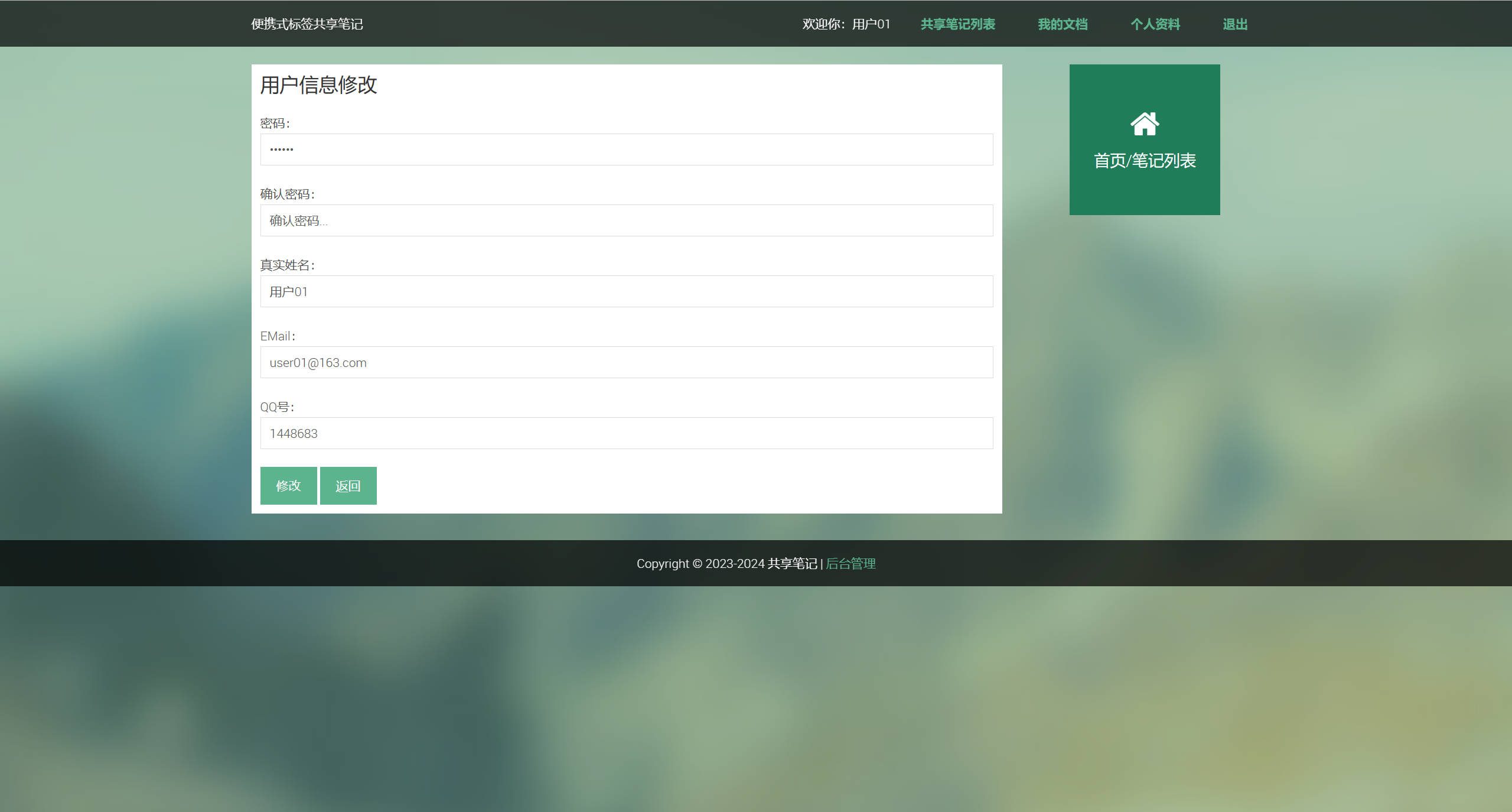Screen dimensions: 1512x812
Task: Focus the 密码 password input field
Action: pos(627,150)
